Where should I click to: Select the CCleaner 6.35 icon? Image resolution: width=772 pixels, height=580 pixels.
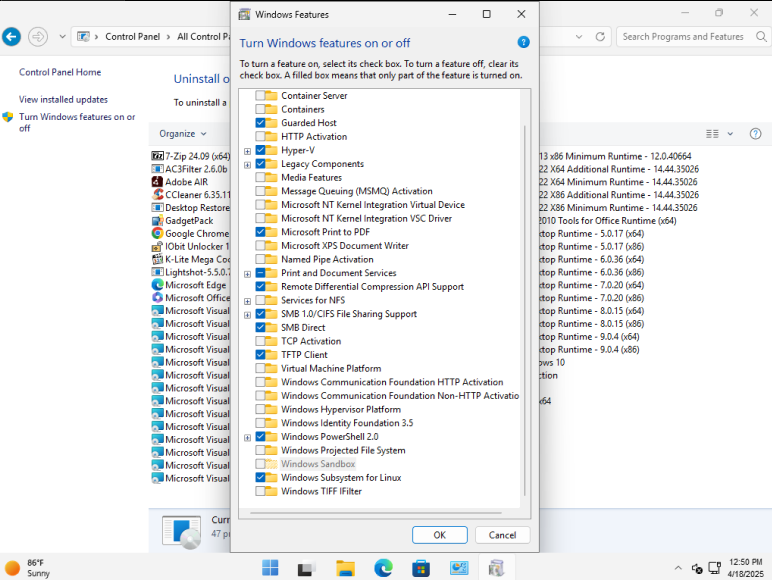[158, 194]
